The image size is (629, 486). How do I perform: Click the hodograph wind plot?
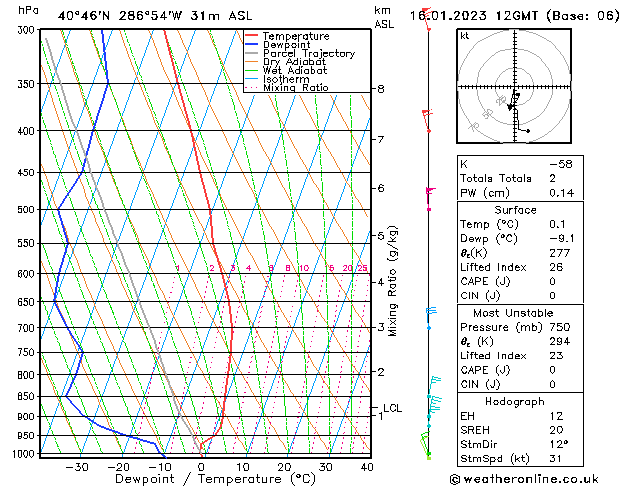514,86
